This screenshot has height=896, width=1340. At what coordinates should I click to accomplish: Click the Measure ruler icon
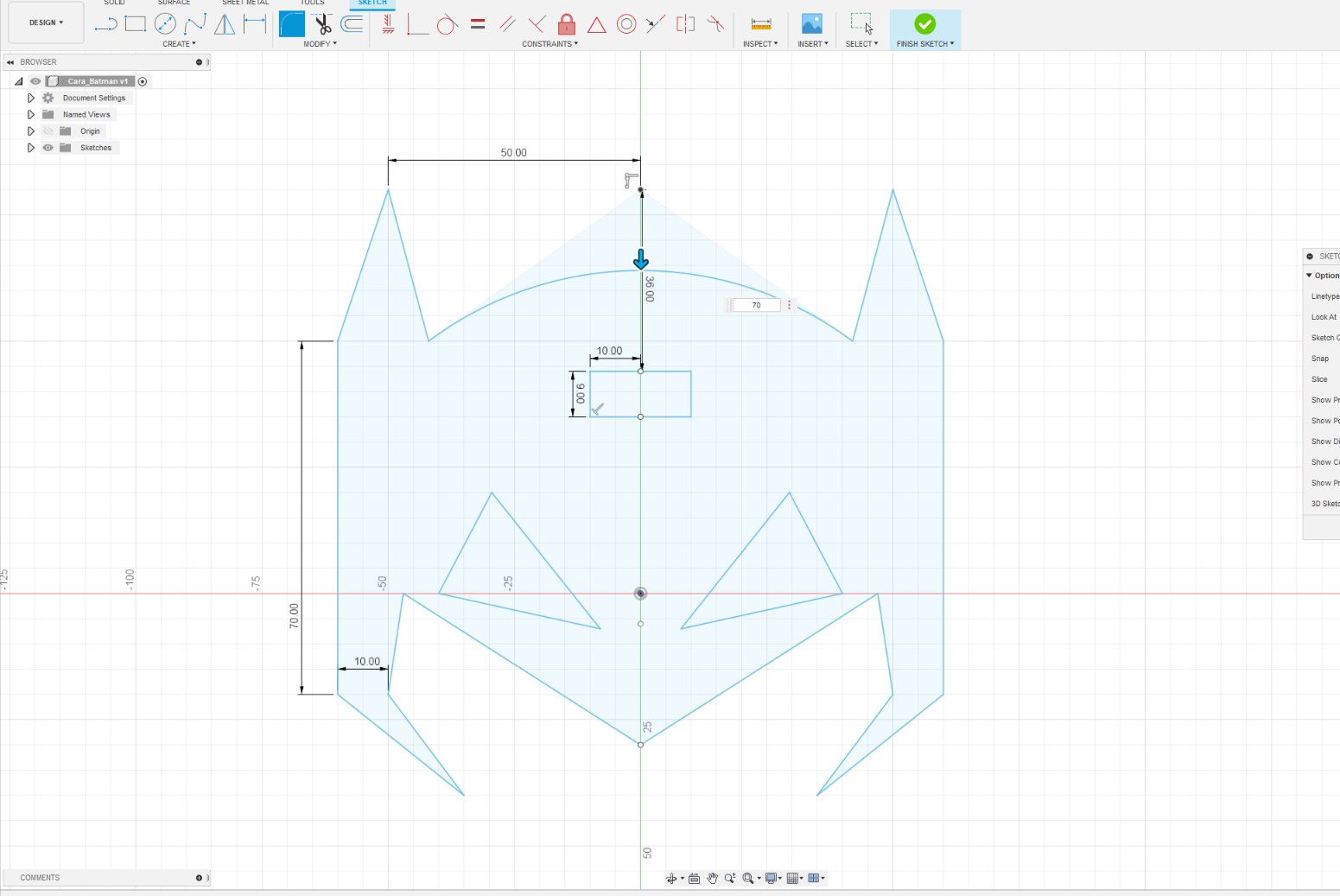pyautogui.click(x=761, y=24)
